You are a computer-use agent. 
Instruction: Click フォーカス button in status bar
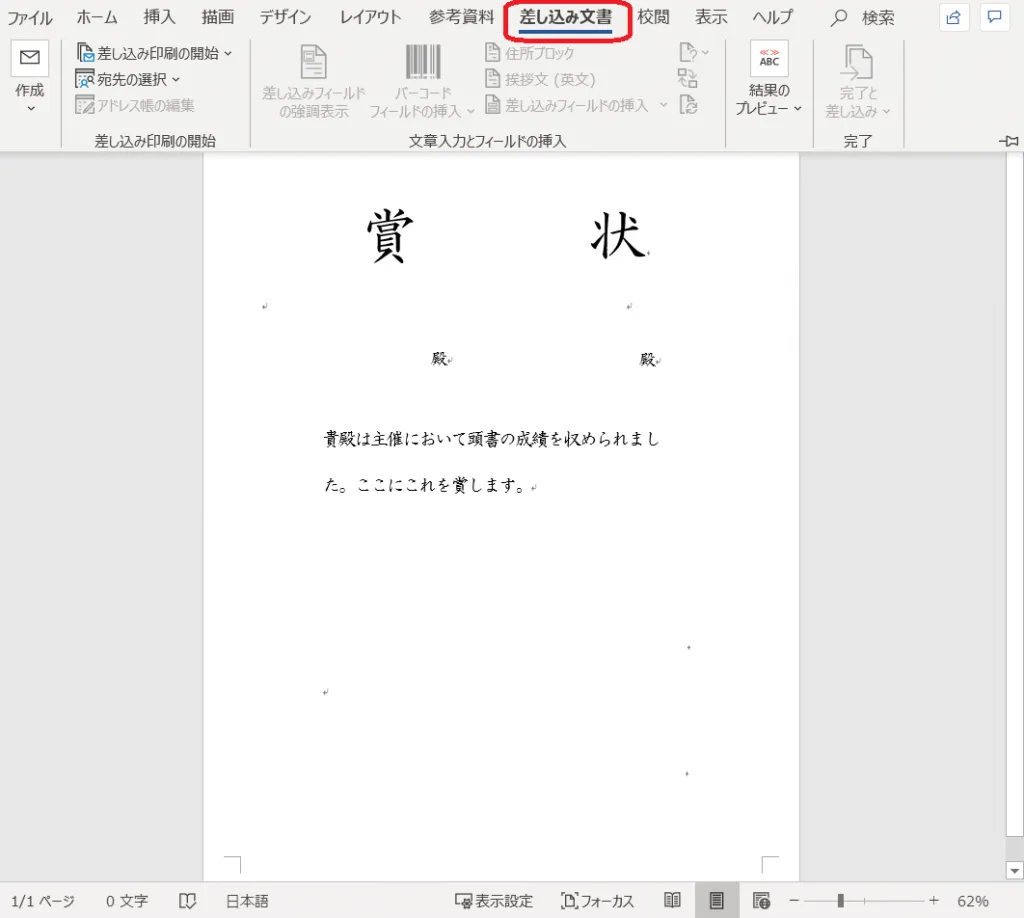coord(598,901)
